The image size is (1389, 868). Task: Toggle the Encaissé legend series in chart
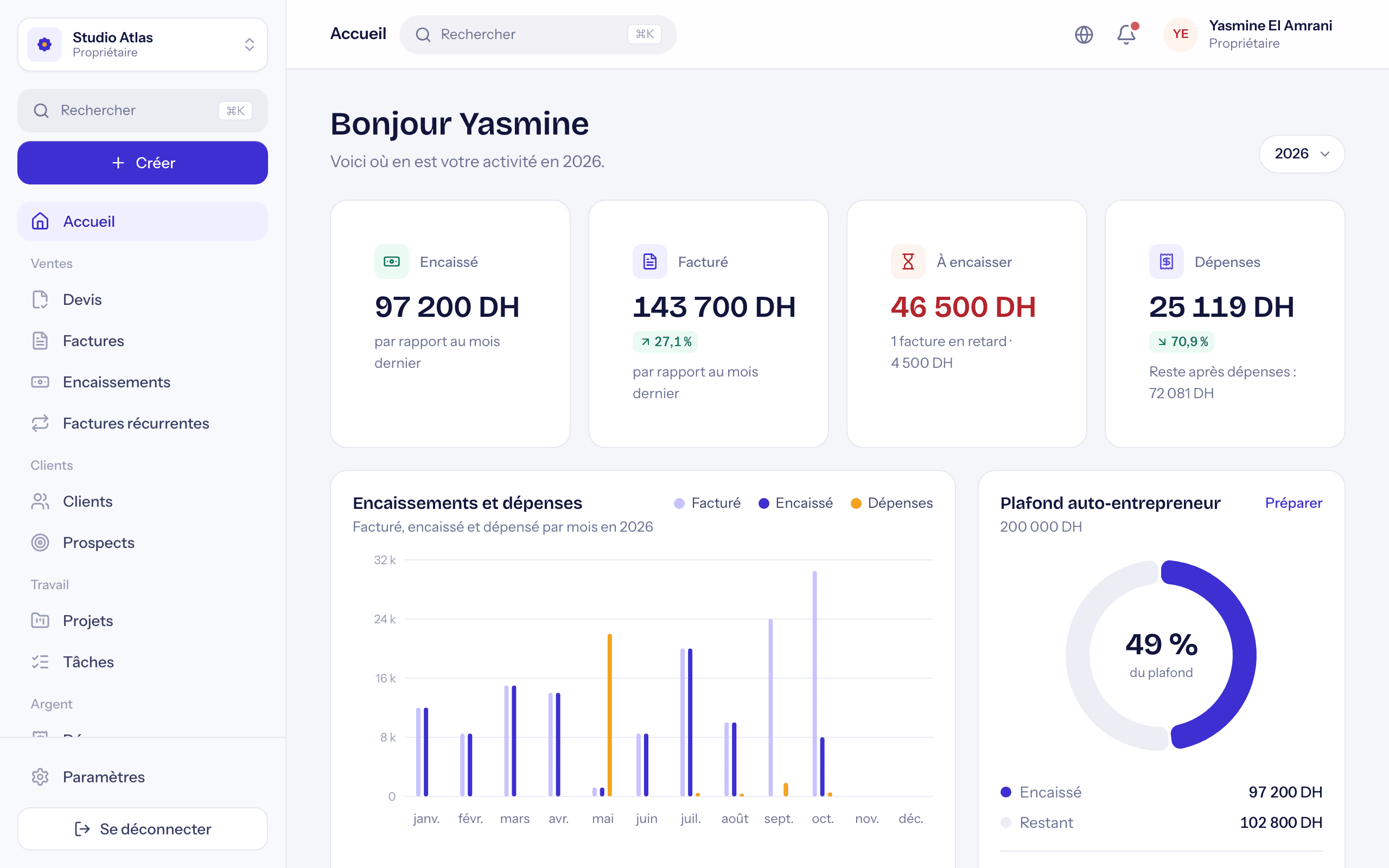795,503
